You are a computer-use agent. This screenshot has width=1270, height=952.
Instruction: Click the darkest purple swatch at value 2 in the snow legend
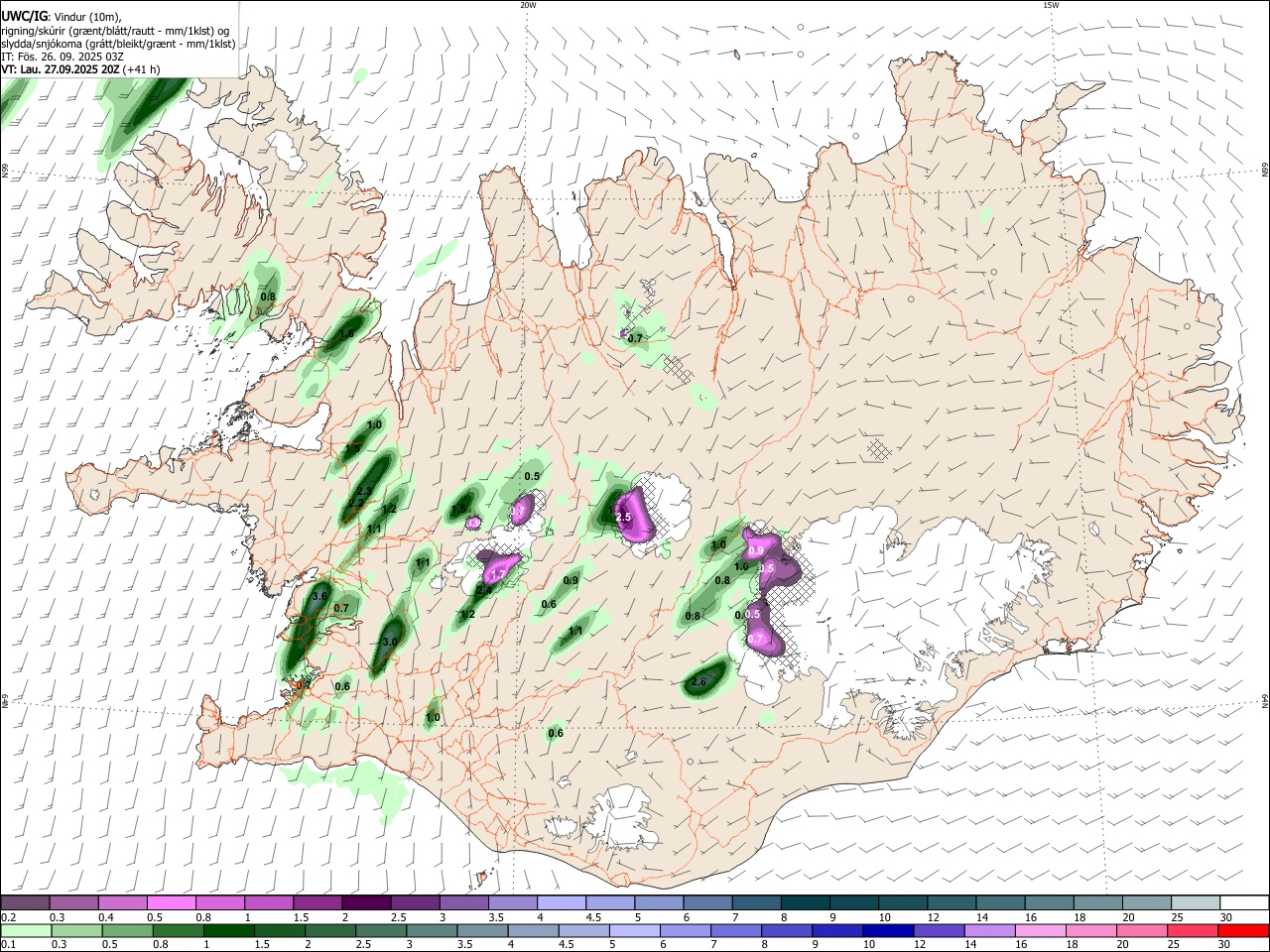tap(365, 902)
